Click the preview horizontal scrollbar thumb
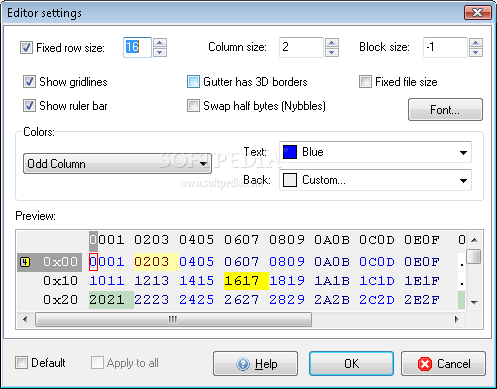The width and height of the screenshot is (497, 389). [x=173, y=319]
